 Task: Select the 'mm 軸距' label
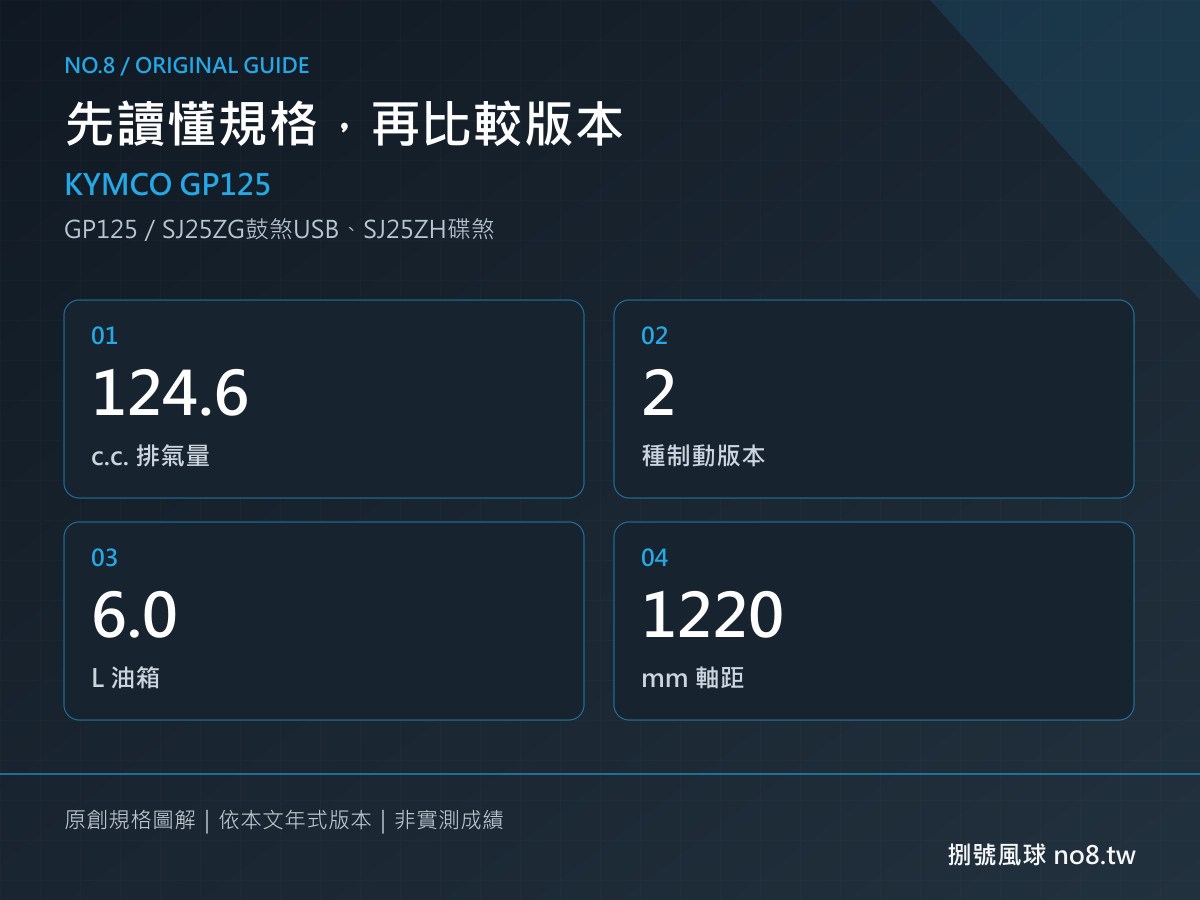693,678
